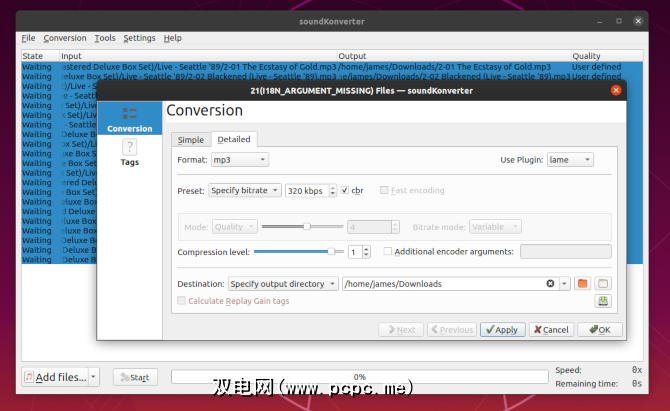Toggle Calculate Replay Gain tags checkbox
The height and width of the screenshot is (411, 670).
(x=182, y=301)
